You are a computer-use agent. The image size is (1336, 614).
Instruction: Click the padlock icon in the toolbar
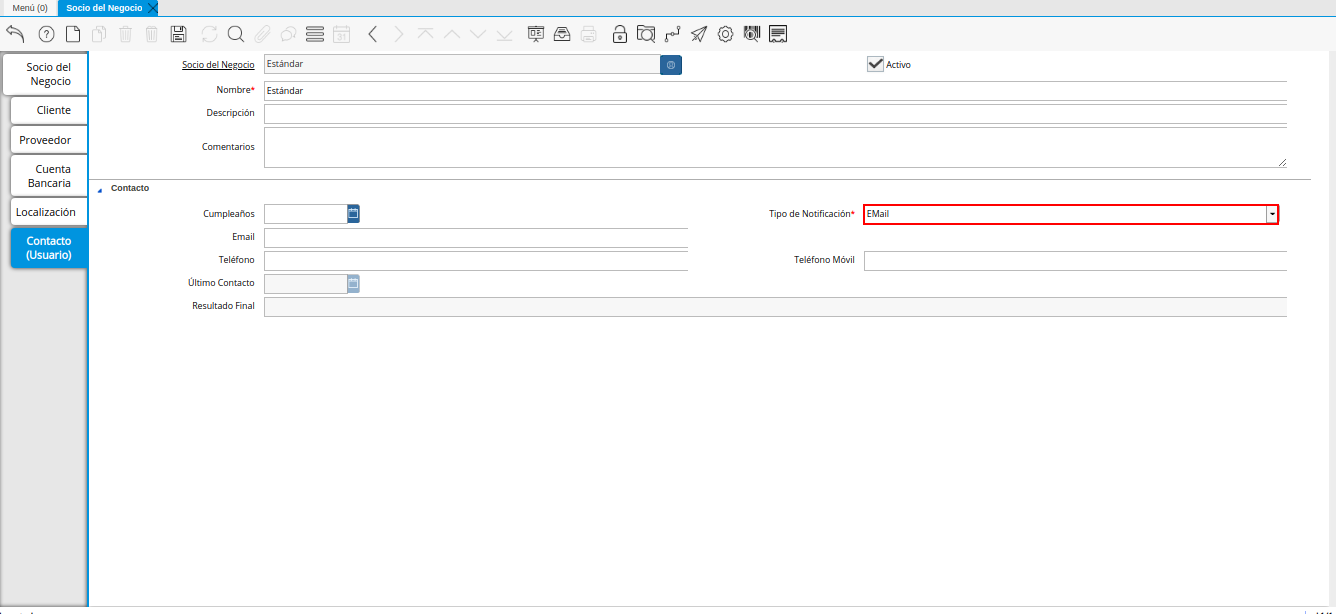[x=620, y=34]
